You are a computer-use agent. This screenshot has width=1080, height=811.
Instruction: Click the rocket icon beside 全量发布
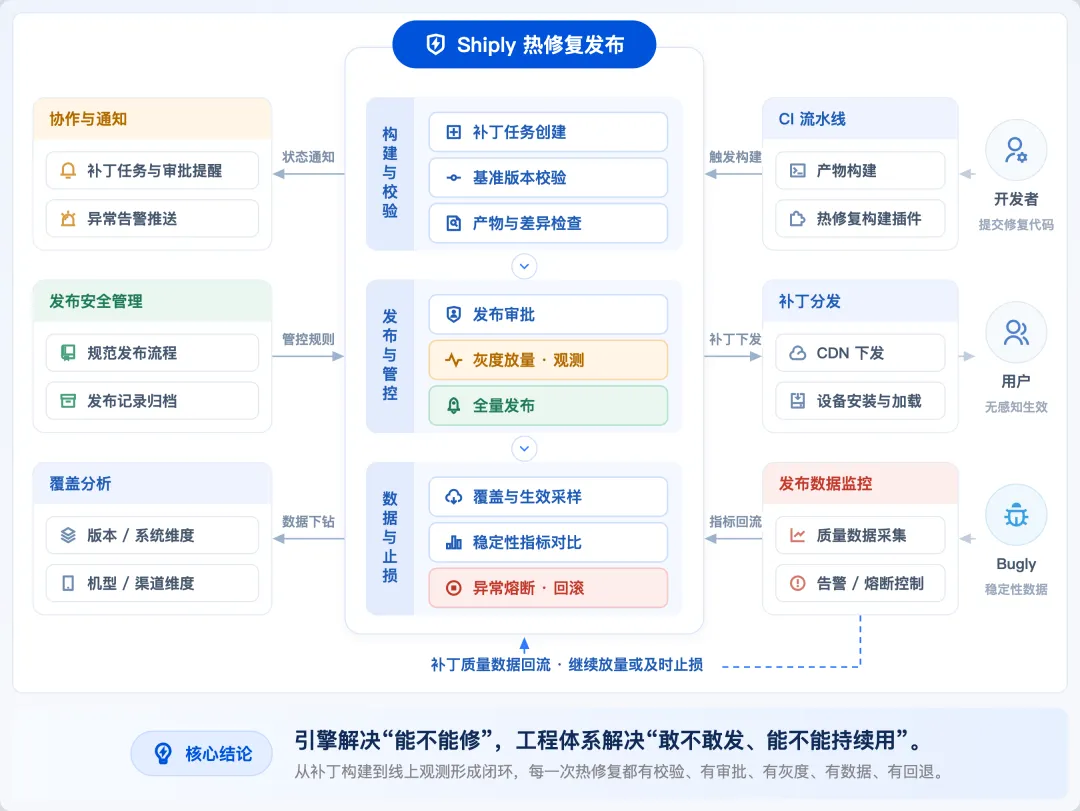click(x=453, y=405)
